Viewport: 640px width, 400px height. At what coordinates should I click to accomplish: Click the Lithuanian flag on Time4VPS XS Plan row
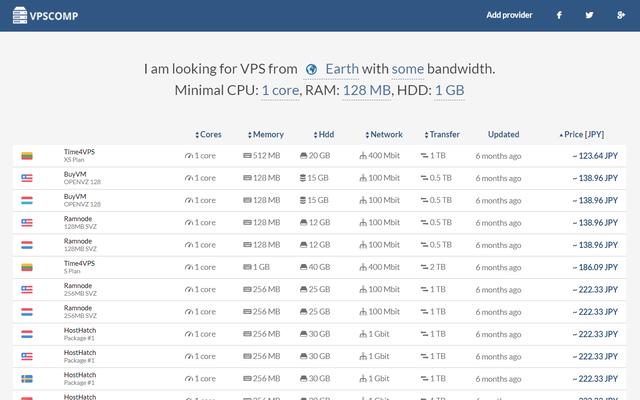tap(27, 156)
